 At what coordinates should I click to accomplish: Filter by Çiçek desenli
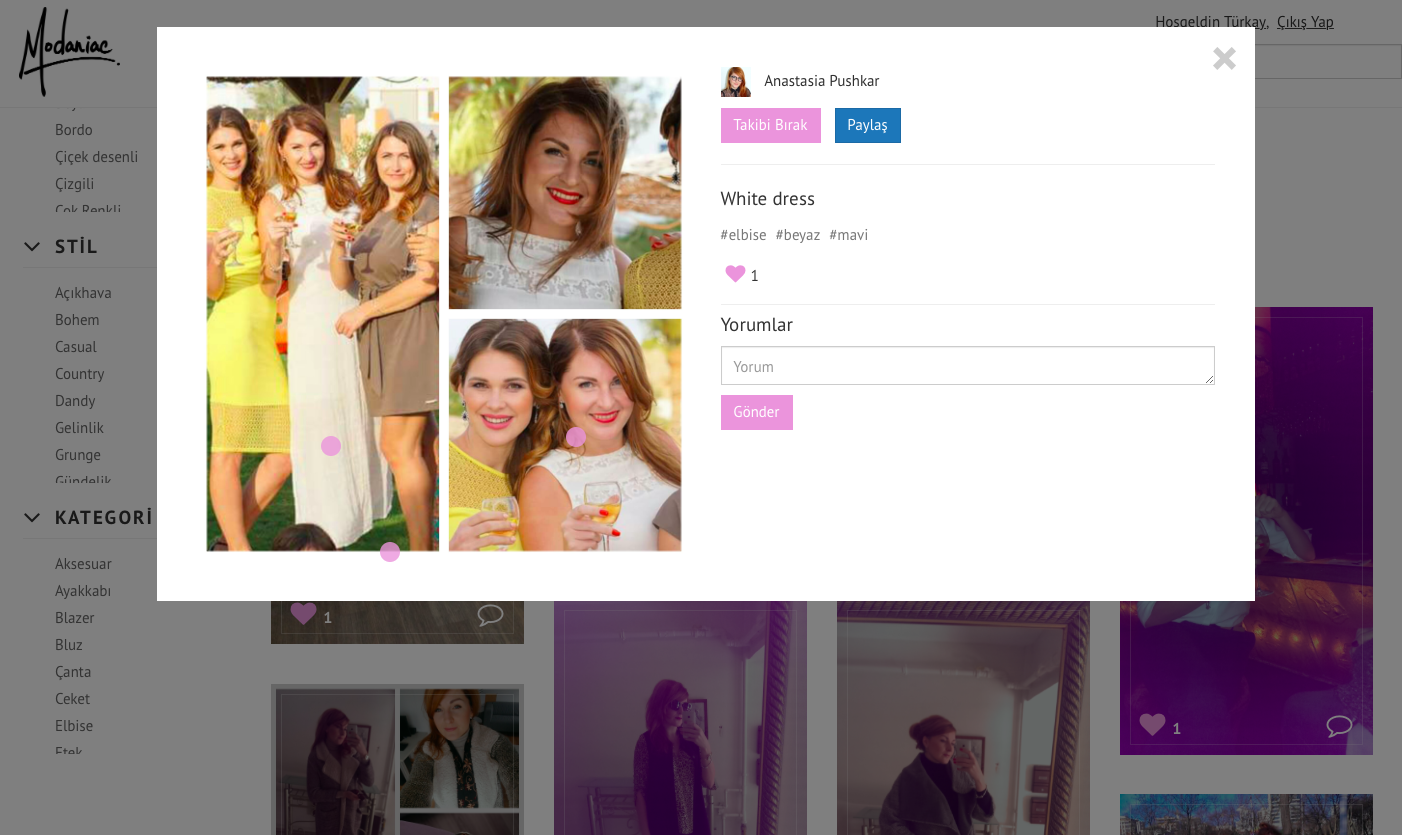point(97,157)
